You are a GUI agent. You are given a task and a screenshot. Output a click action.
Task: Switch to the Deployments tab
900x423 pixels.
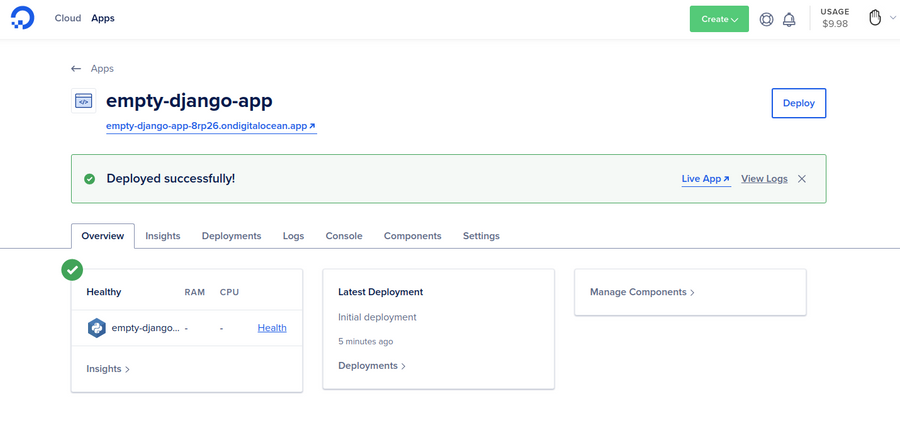(231, 236)
